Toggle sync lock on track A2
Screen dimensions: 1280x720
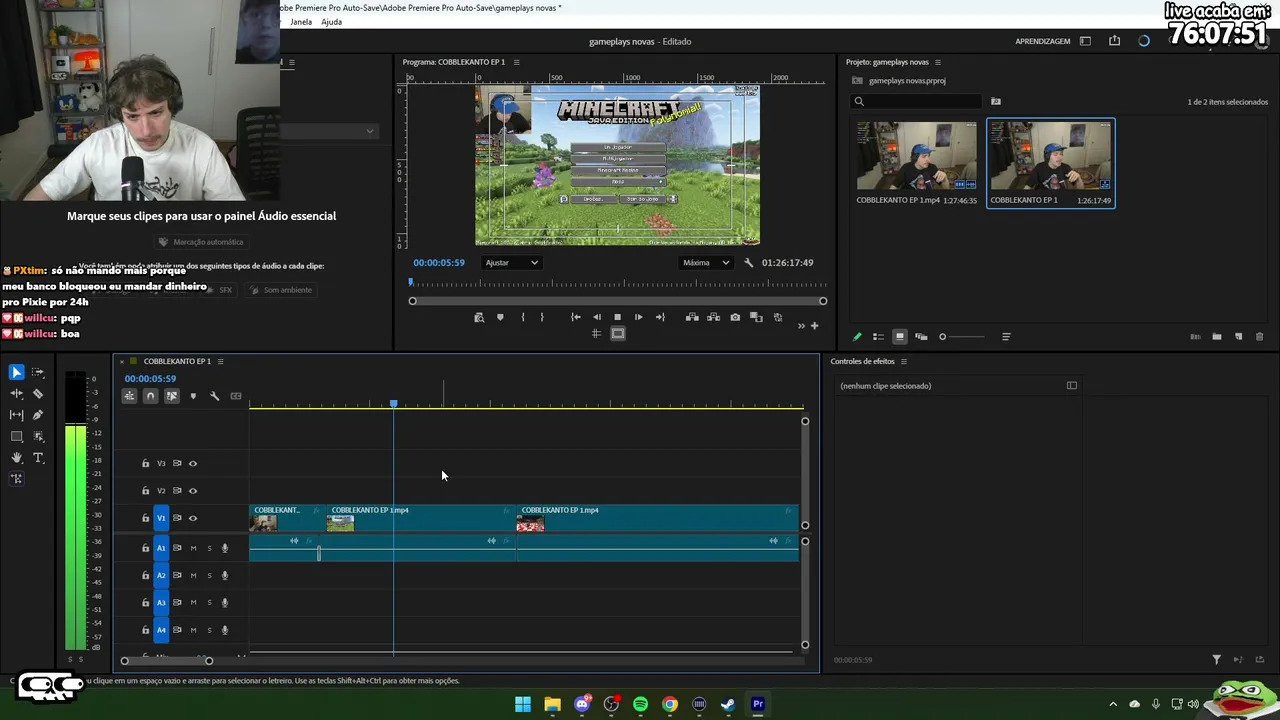[177, 575]
